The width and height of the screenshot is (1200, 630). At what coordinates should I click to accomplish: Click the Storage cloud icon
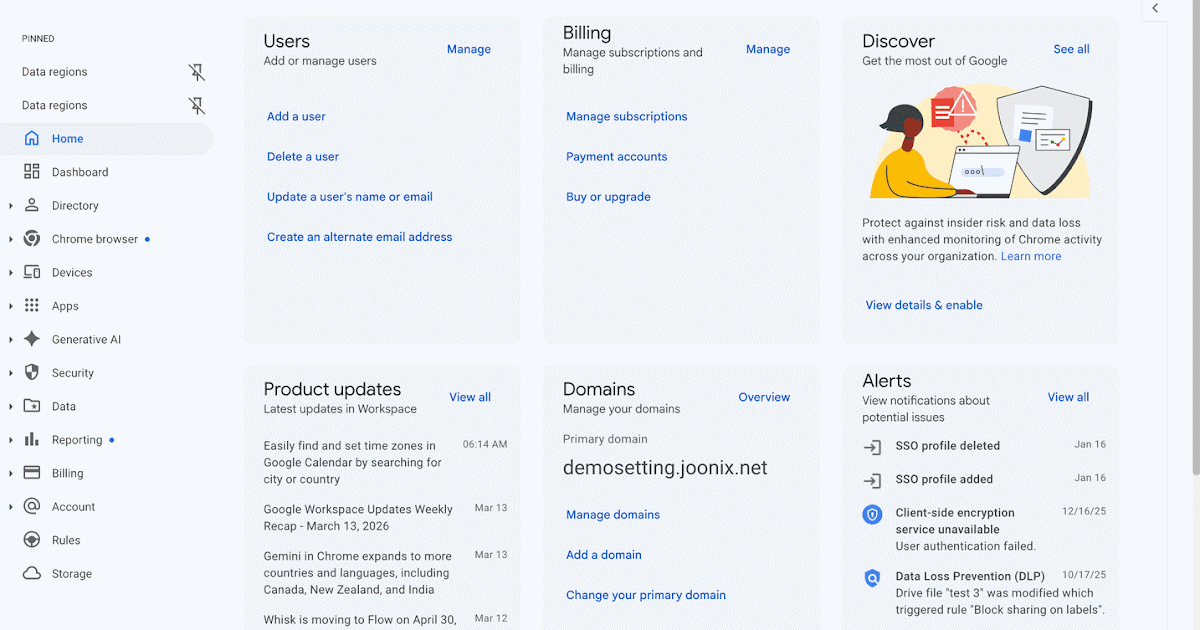point(32,574)
